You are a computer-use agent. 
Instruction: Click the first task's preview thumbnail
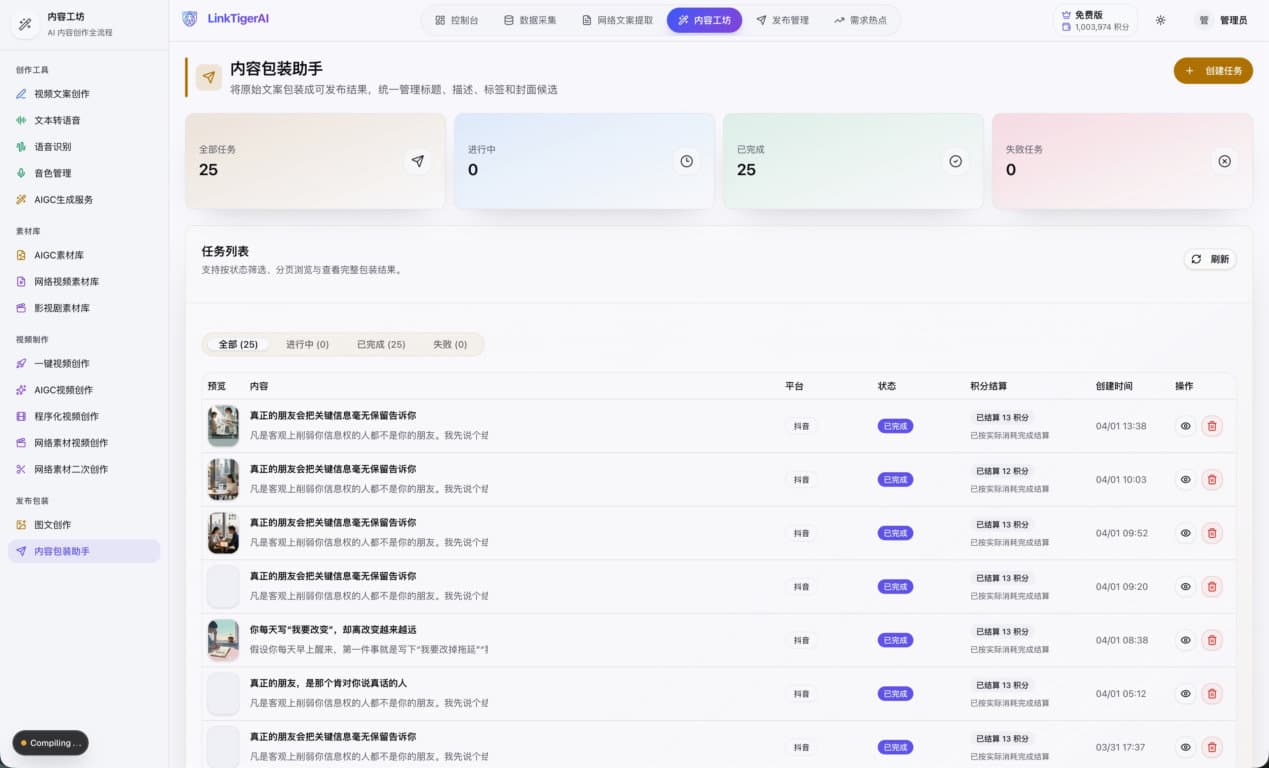point(223,426)
